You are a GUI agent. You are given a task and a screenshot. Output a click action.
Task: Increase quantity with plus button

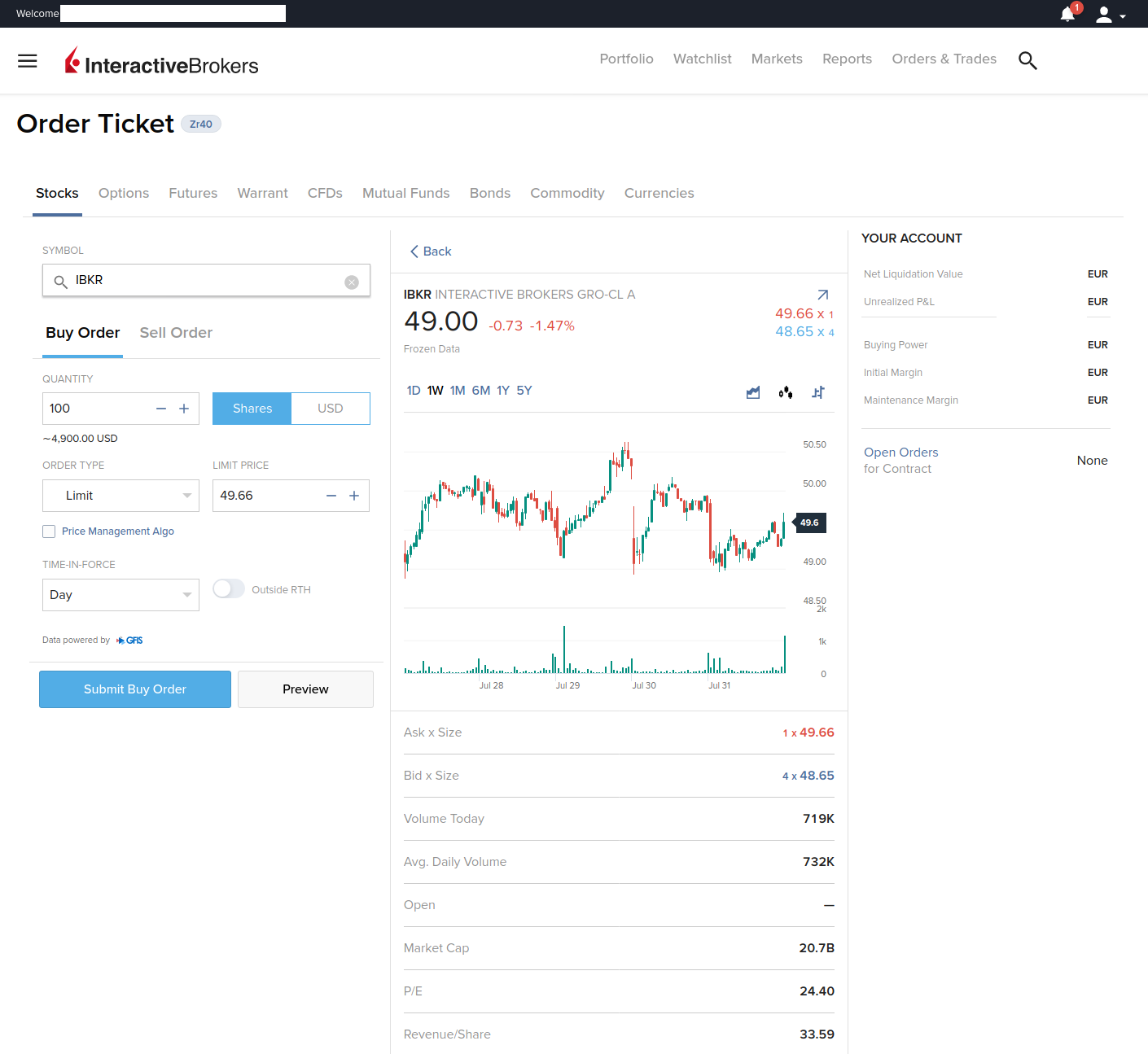coord(184,409)
